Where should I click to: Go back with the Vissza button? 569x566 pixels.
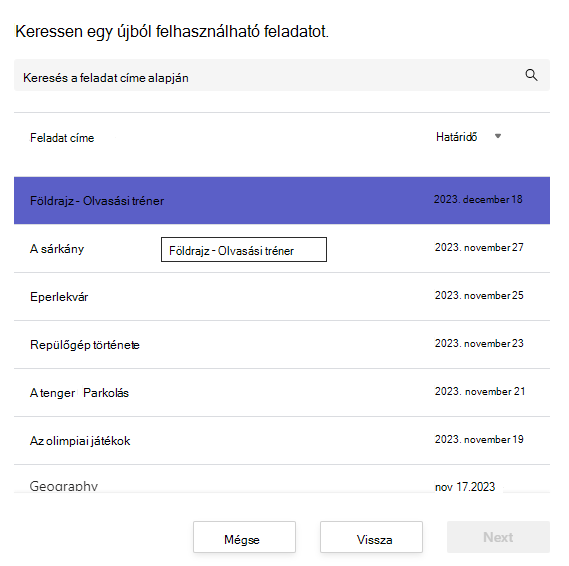pyautogui.click(x=371, y=537)
